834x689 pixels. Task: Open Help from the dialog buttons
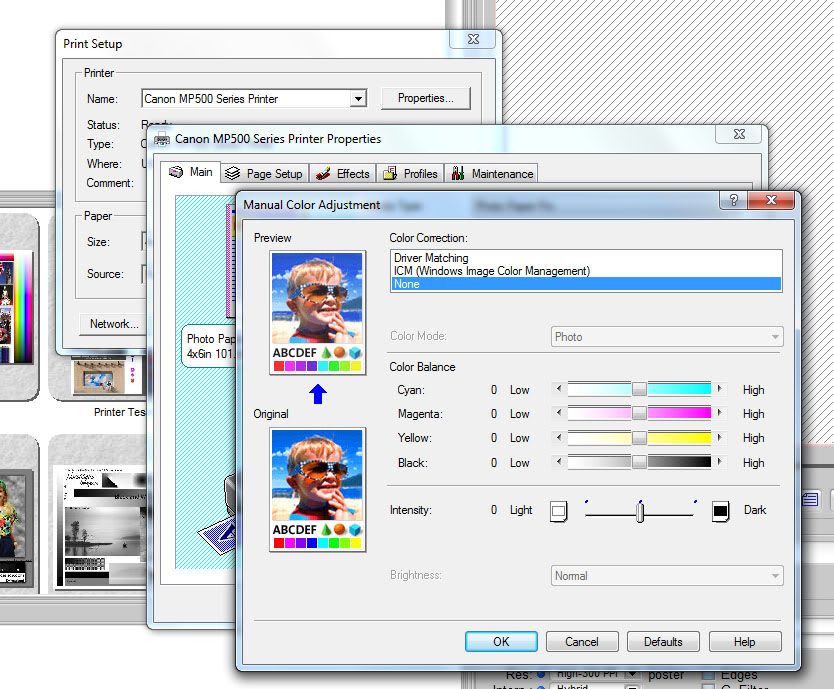coord(745,642)
